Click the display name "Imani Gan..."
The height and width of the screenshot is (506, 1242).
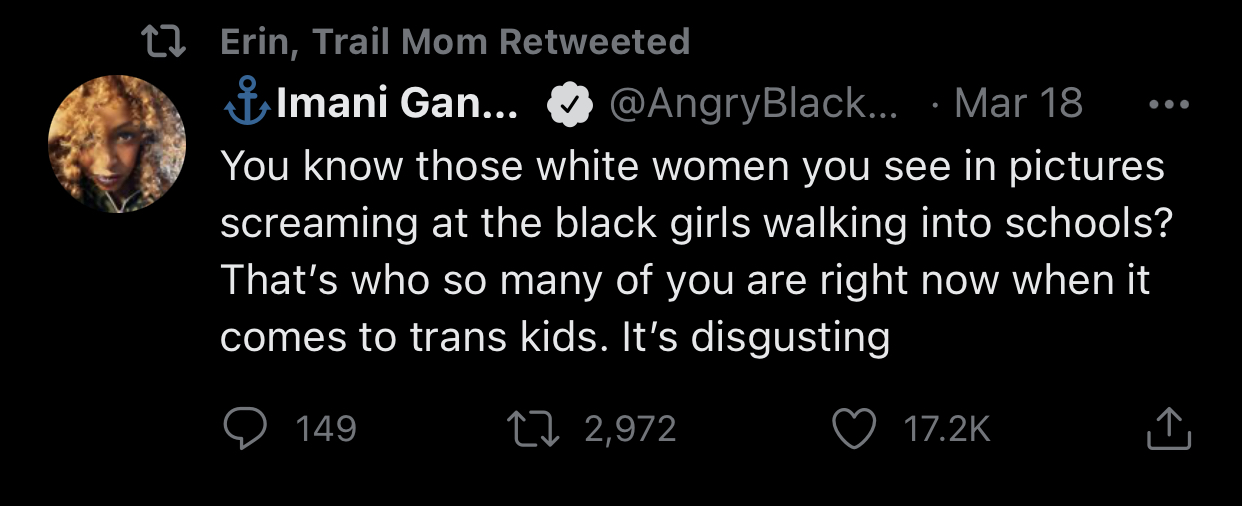pyautogui.click(x=397, y=104)
